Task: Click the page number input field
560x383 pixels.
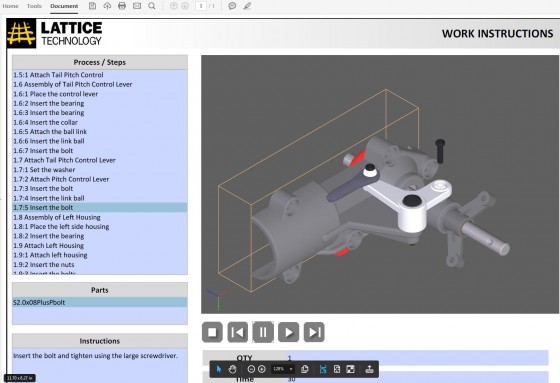Action: click(x=201, y=6)
